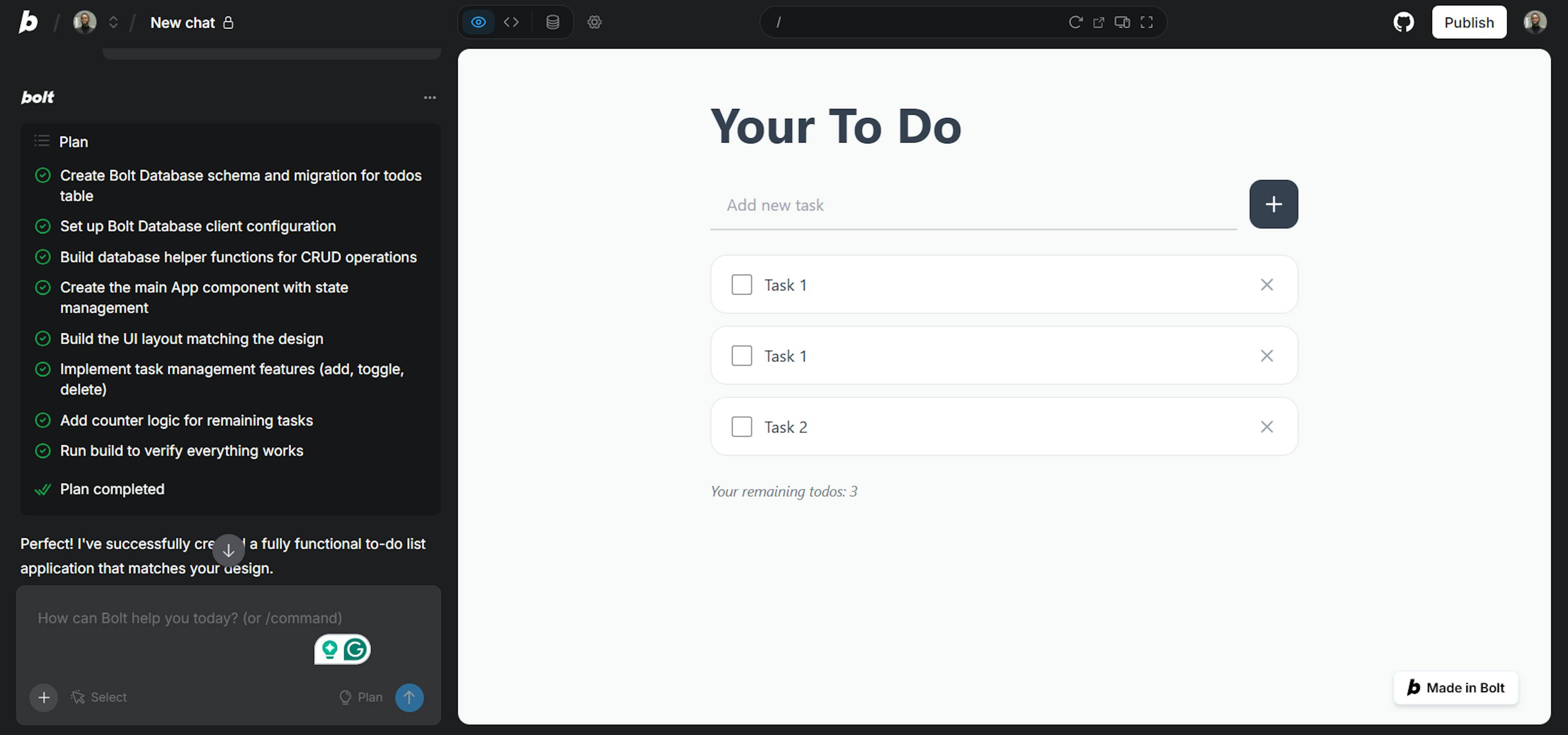Open project settings gear icon
Viewport: 1568px width, 735px height.
pos(594,22)
